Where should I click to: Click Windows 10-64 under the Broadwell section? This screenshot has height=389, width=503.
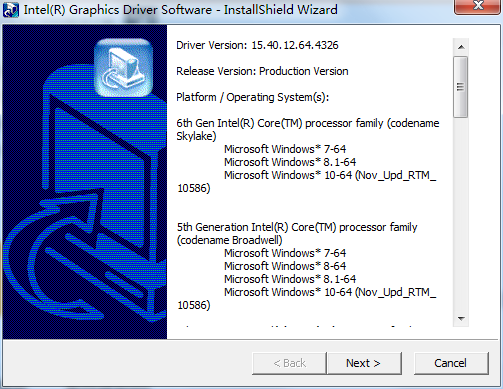point(306,298)
